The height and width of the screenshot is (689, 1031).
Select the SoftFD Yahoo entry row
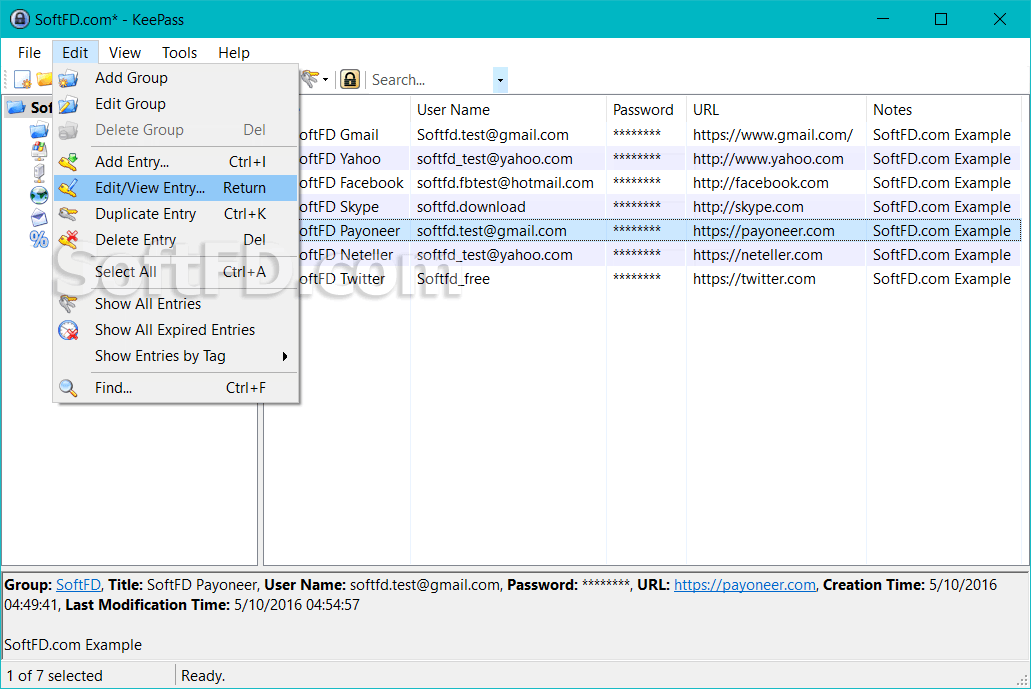(x=659, y=159)
